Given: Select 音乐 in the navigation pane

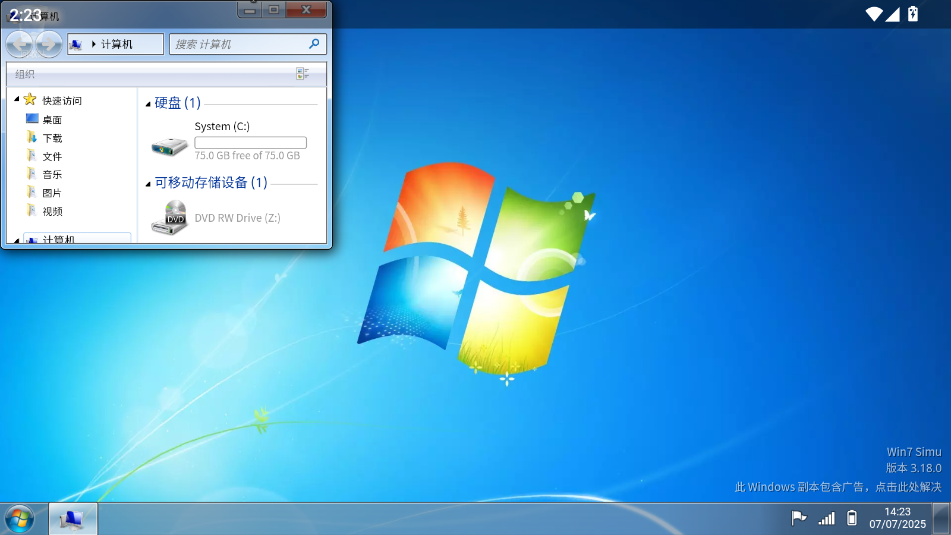Looking at the screenshot, I should coord(52,174).
